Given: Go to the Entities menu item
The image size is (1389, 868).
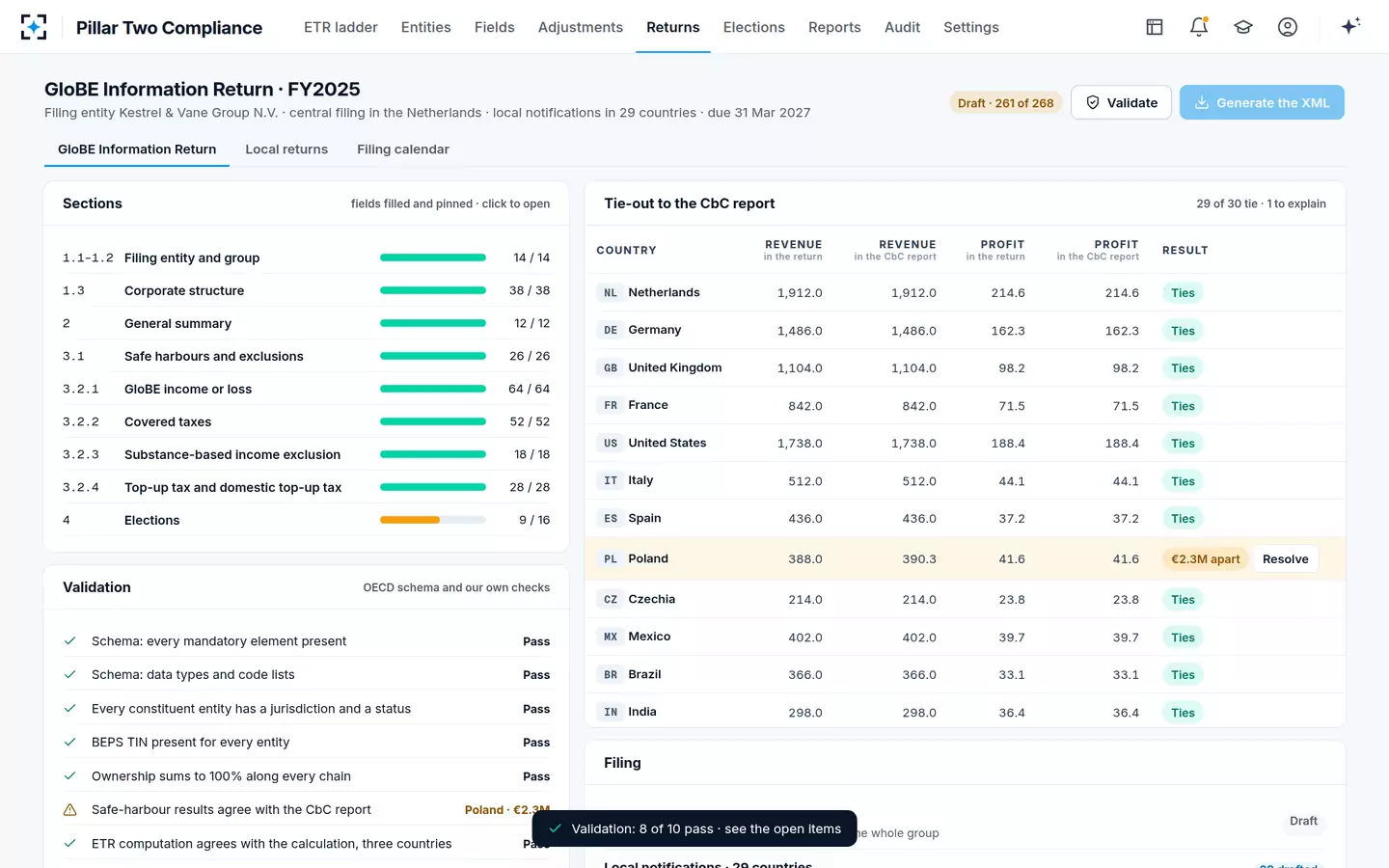Looking at the screenshot, I should pos(425,27).
